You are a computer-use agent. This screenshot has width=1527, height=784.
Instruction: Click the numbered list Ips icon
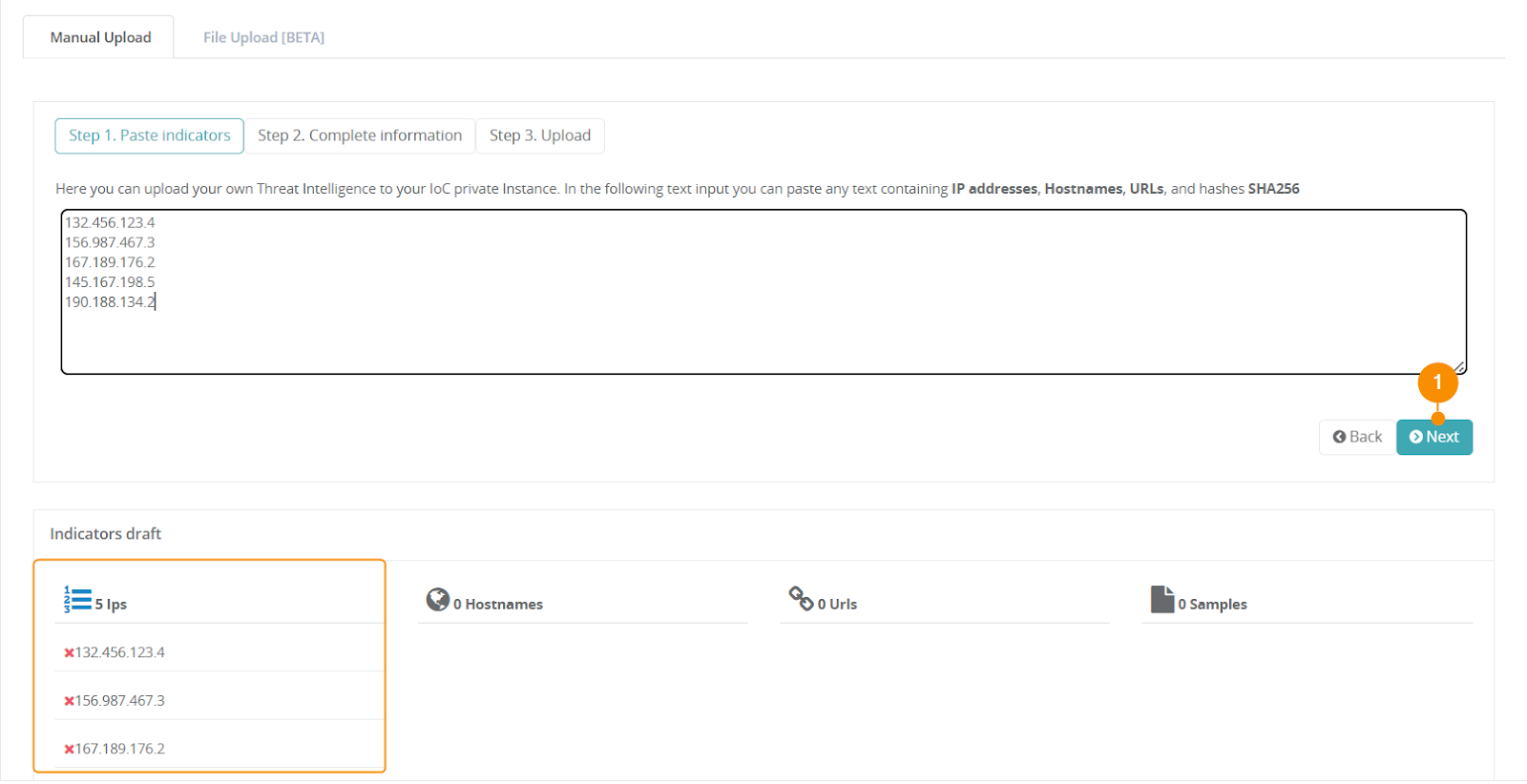click(77, 600)
